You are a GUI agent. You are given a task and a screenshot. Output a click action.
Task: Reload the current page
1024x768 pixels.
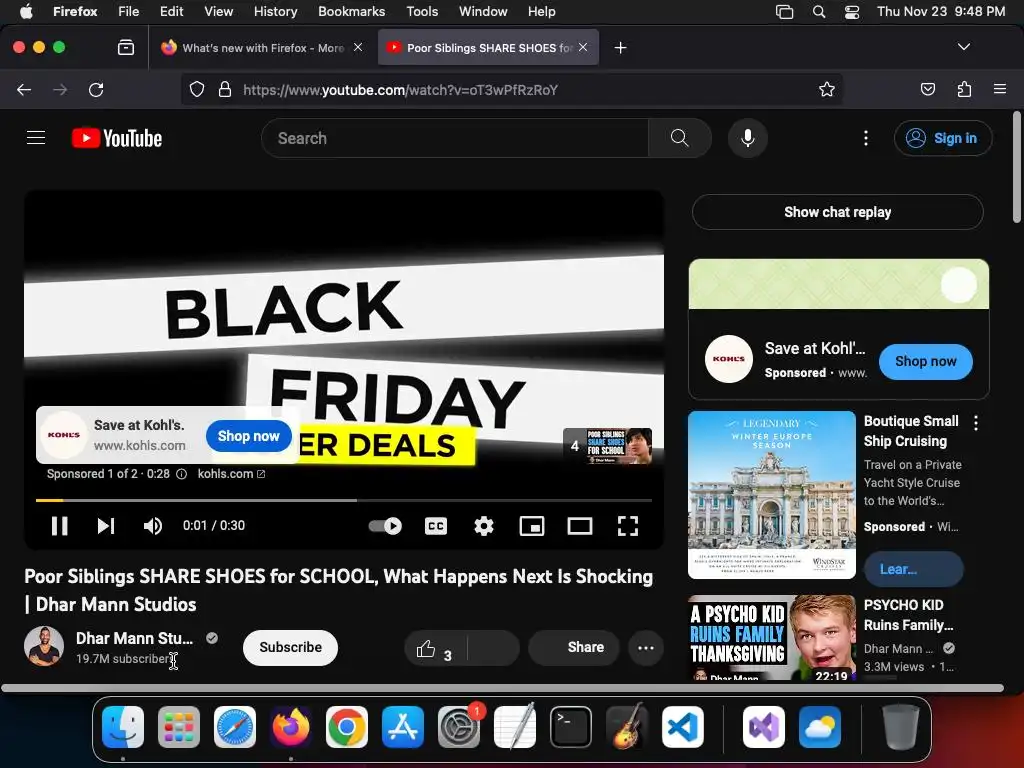96,89
